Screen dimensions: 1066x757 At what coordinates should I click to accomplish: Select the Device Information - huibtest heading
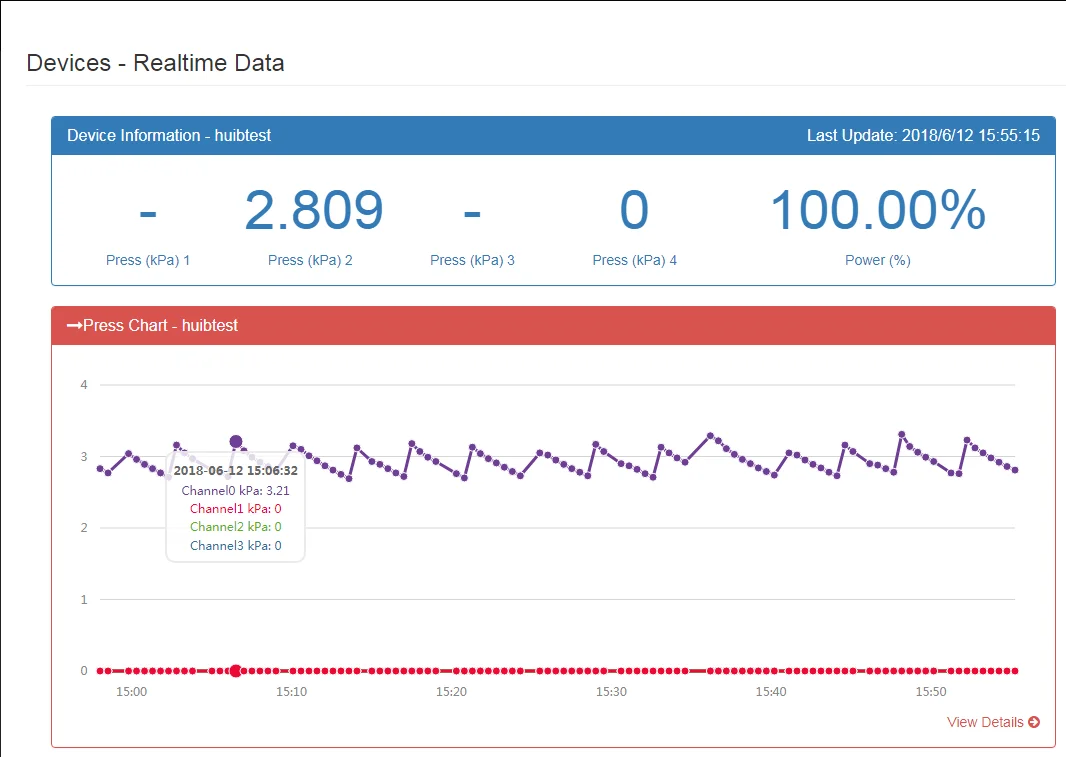(x=169, y=135)
